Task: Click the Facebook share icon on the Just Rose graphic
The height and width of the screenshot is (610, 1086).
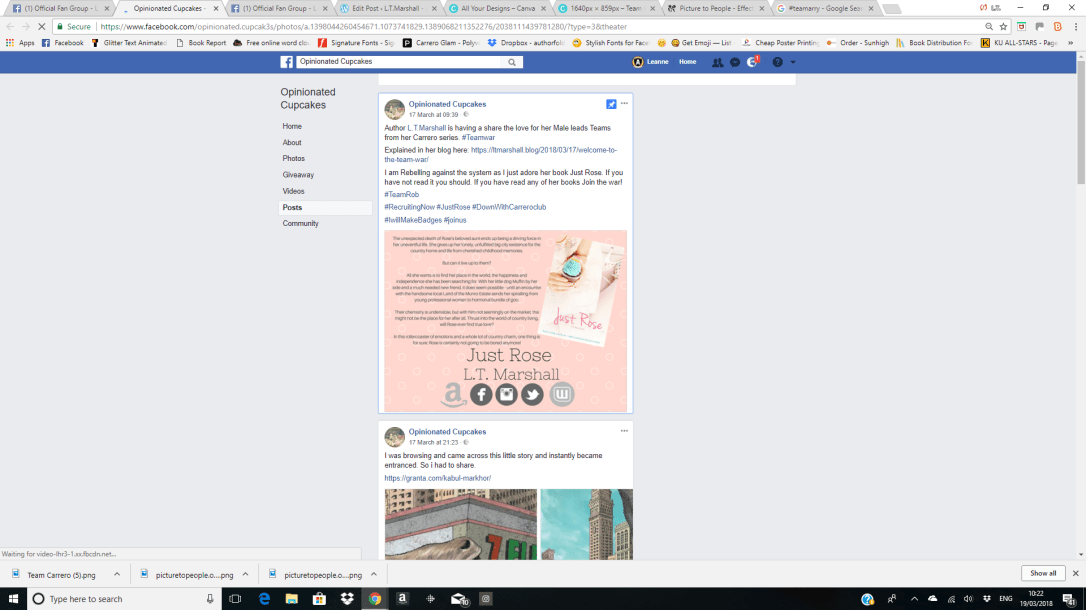Action: click(x=481, y=394)
